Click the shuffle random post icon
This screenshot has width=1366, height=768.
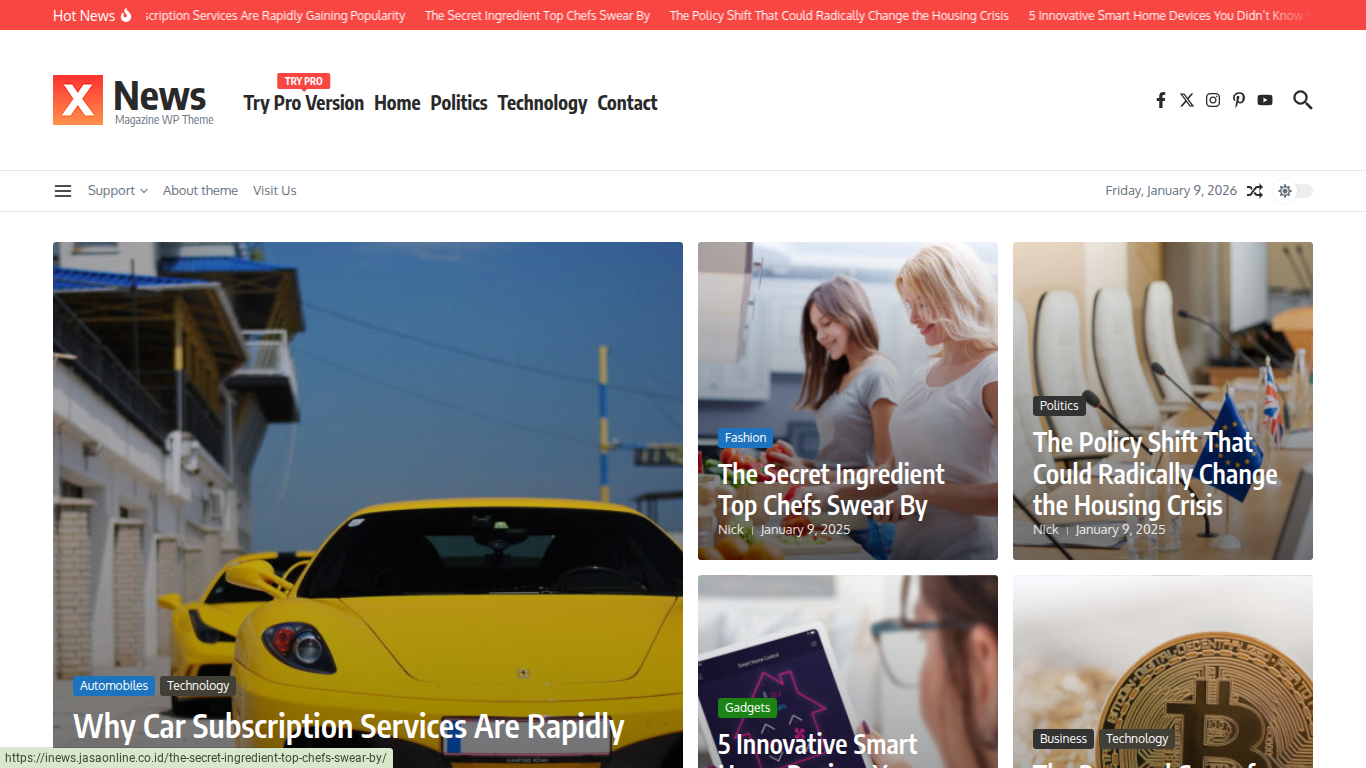(x=1254, y=191)
